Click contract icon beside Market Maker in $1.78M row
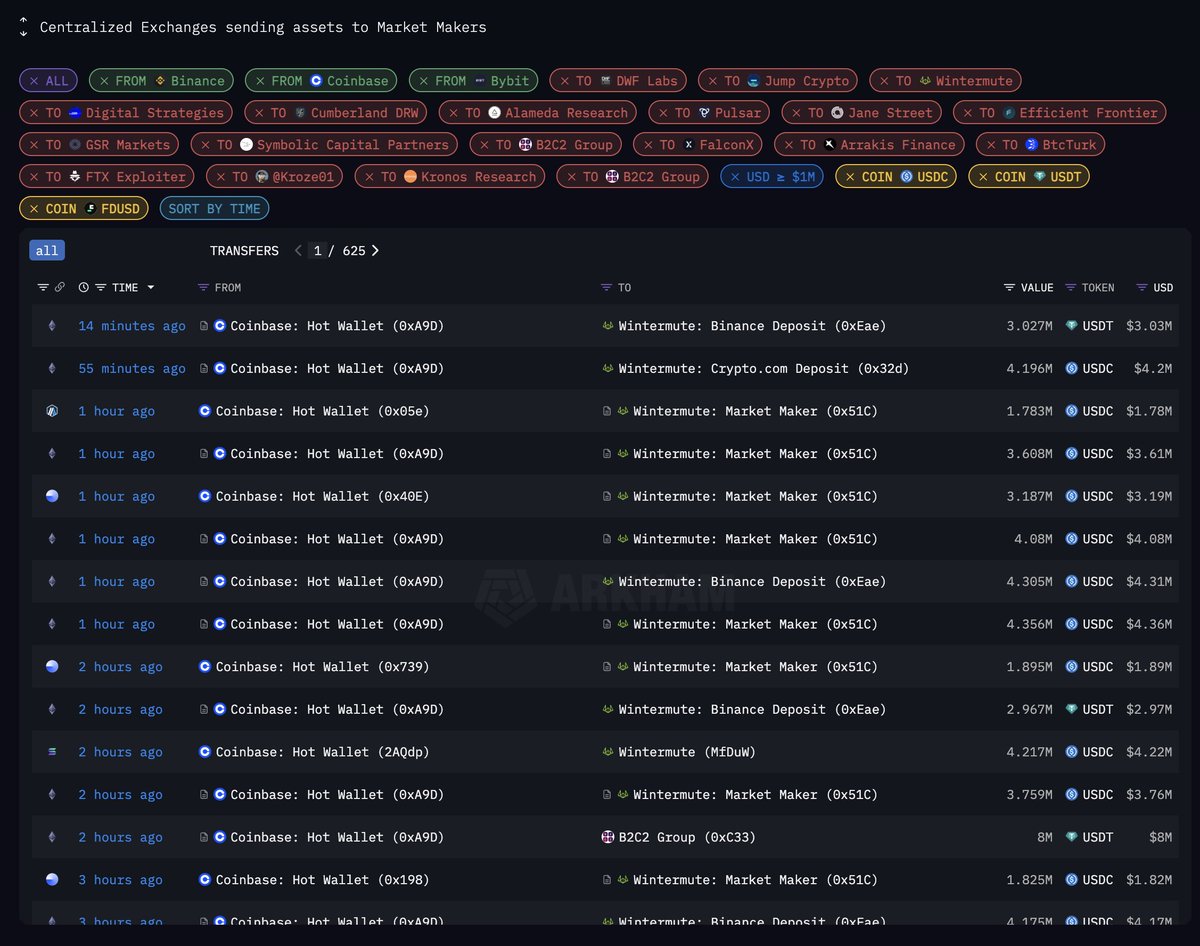The height and width of the screenshot is (946, 1200). pyautogui.click(x=607, y=411)
